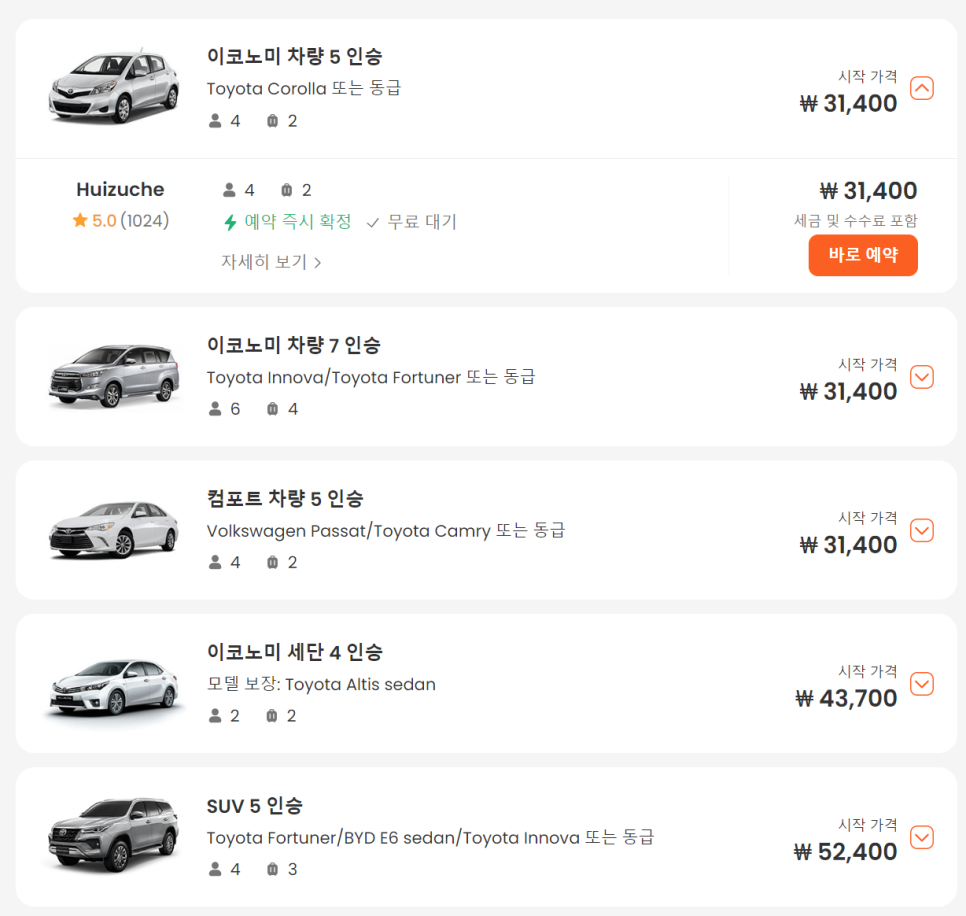
Task: Click the luggage icon under Toyota Innova/Fortuner
Action: point(272,409)
